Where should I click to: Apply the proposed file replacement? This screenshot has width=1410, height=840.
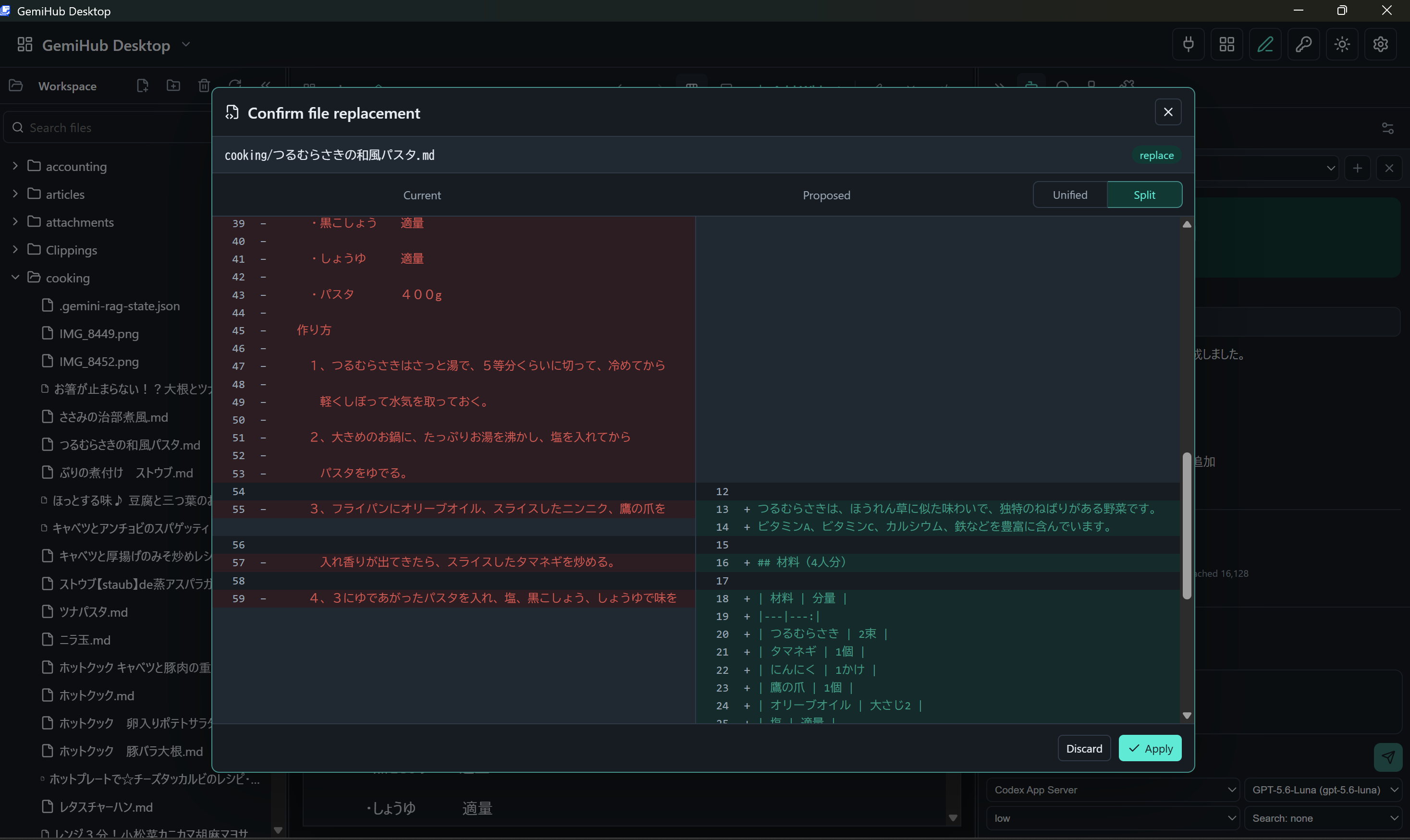click(x=1150, y=748)
